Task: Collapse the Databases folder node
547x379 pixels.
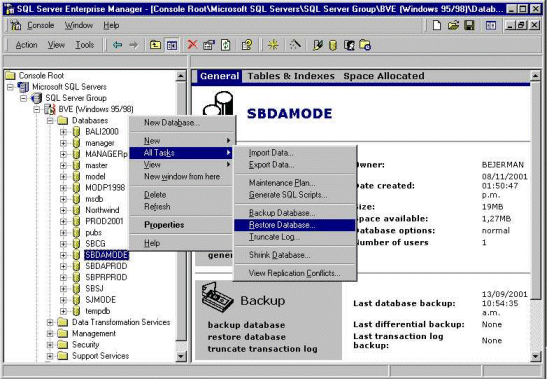Action: click(50, 120)
